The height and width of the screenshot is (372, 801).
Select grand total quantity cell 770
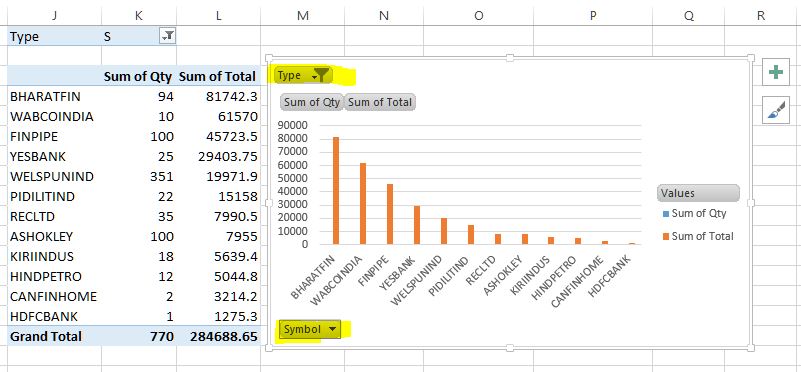(x=139, y=336)
